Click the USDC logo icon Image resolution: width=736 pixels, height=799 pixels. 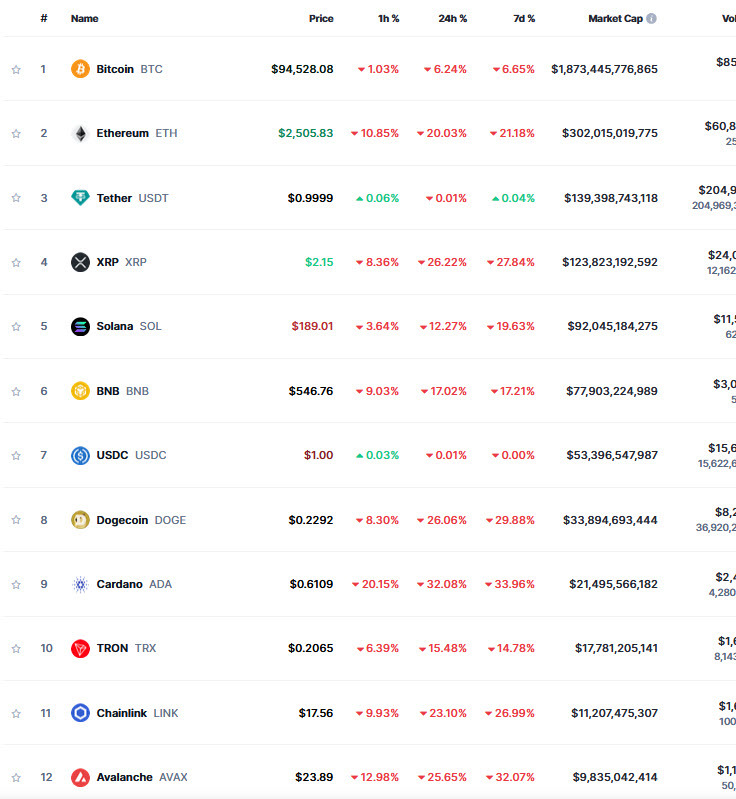tap(80, 455)
